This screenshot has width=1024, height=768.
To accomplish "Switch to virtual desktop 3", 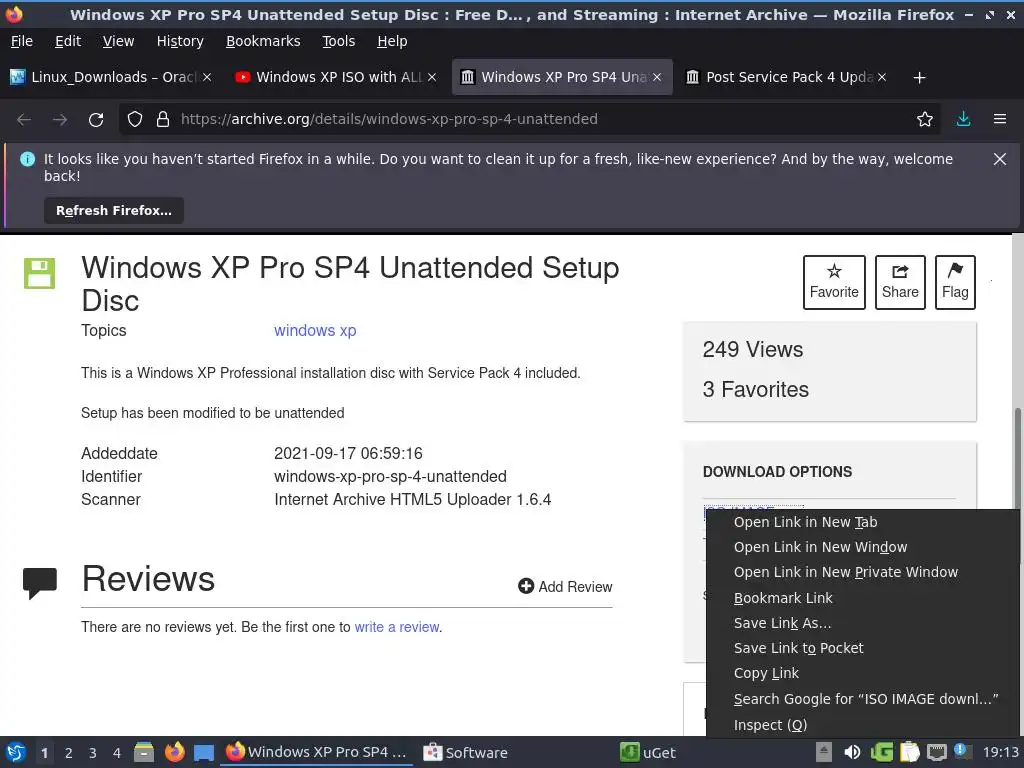I will (x=92, y=753).
